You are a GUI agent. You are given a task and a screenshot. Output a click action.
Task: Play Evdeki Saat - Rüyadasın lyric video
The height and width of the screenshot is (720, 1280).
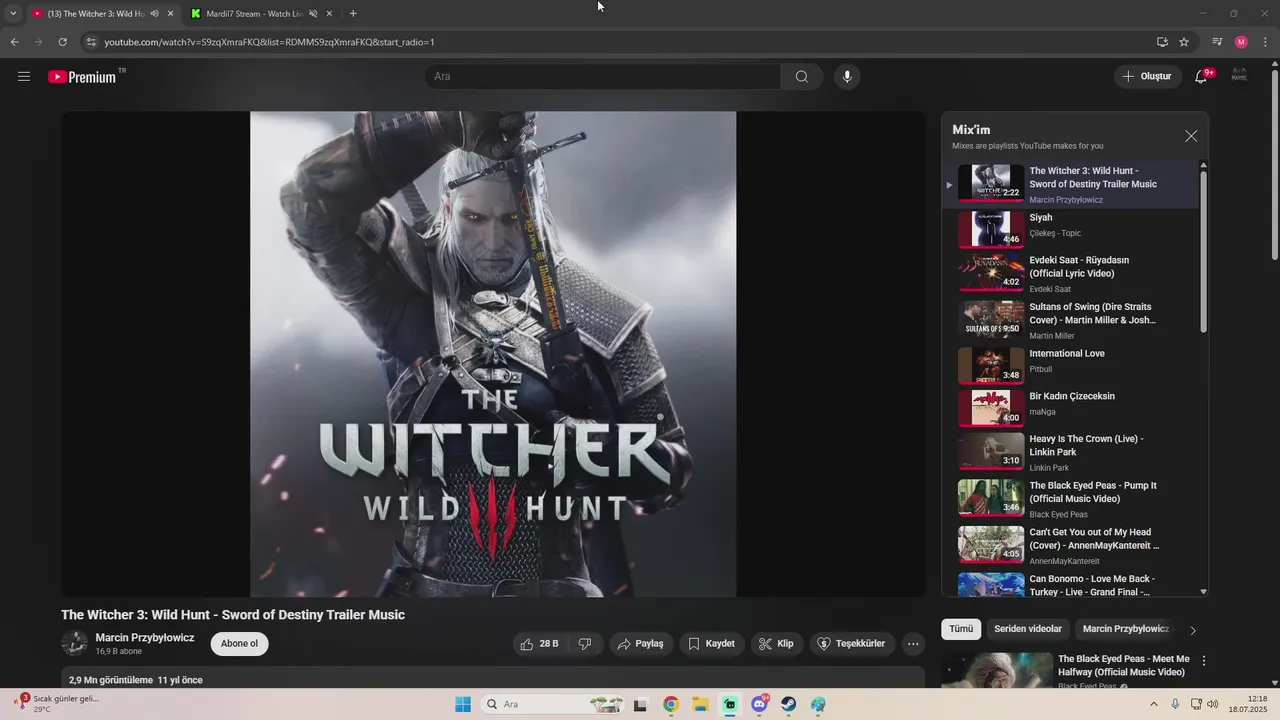click(x=1070, y=274)
